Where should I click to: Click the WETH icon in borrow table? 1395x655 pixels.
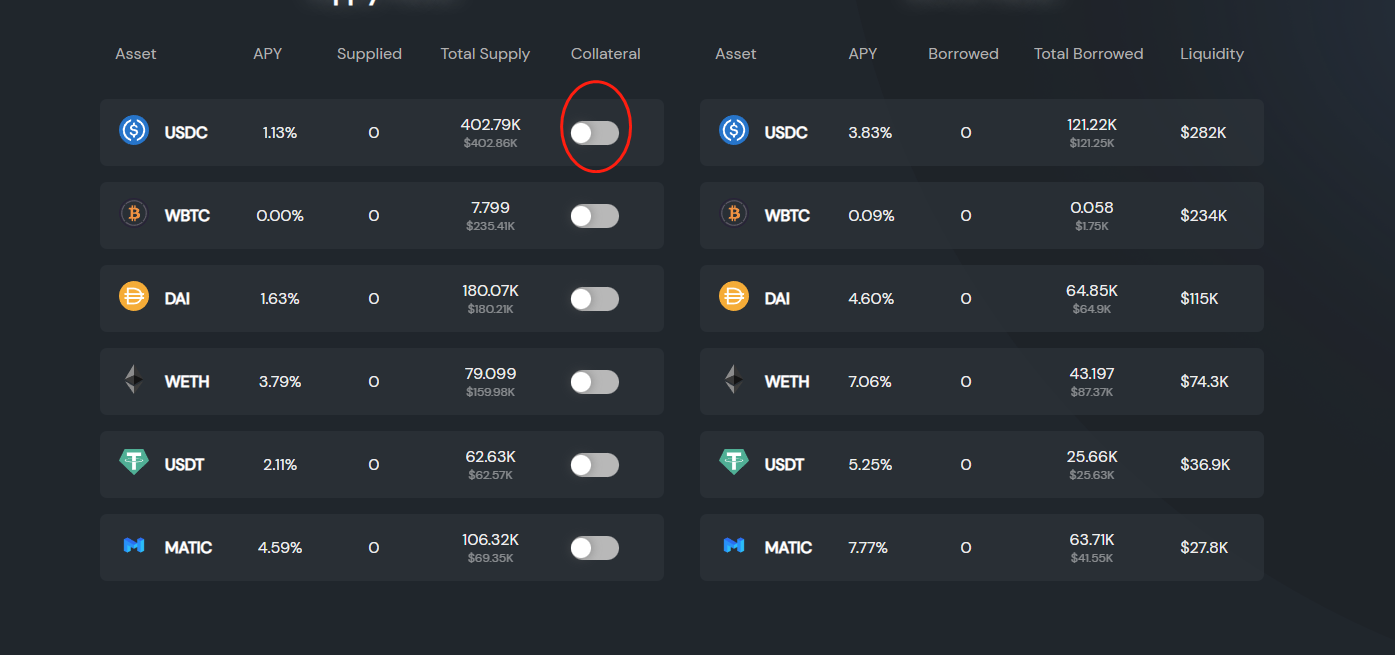tap(734, 380)
